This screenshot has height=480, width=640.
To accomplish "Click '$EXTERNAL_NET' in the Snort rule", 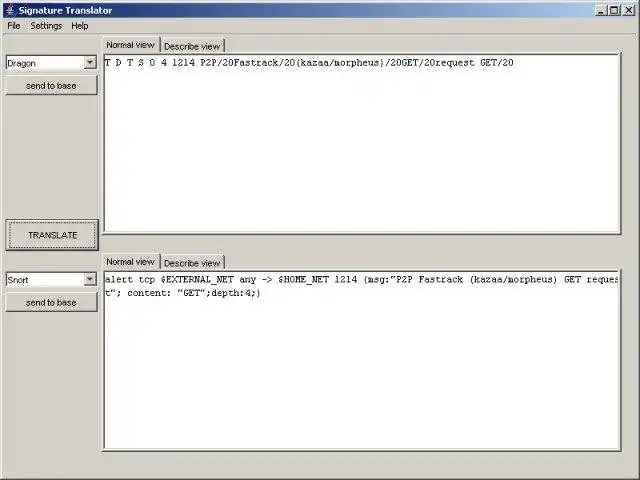I will click(197, 280).
